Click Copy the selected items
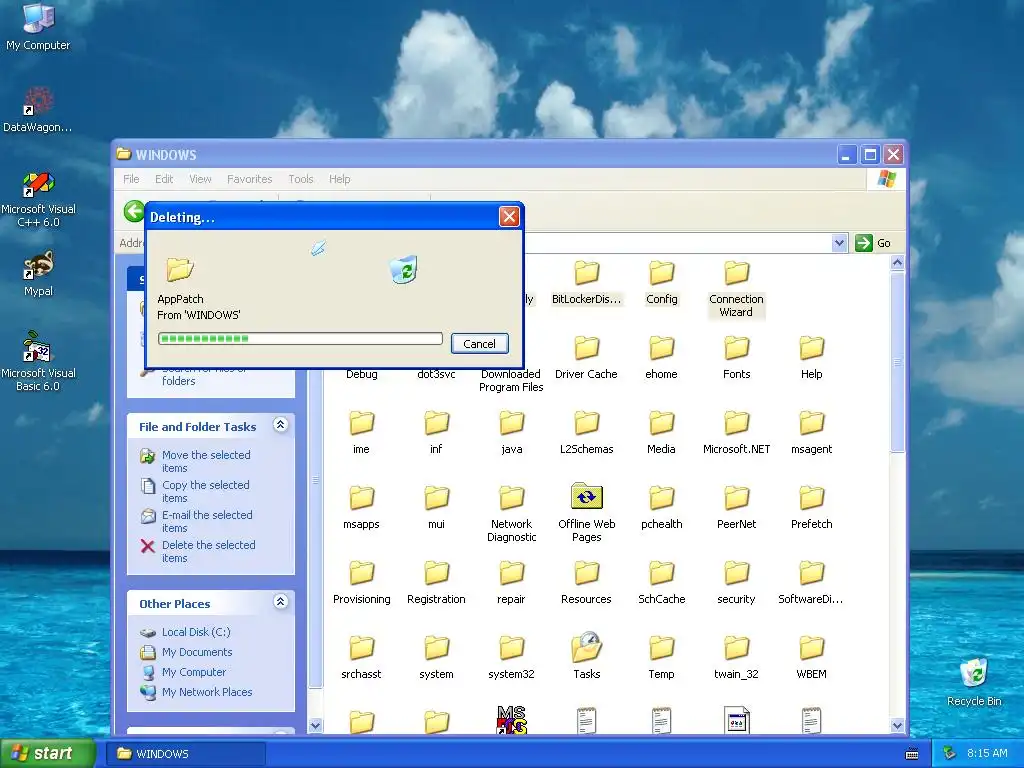 pos(205,491)
